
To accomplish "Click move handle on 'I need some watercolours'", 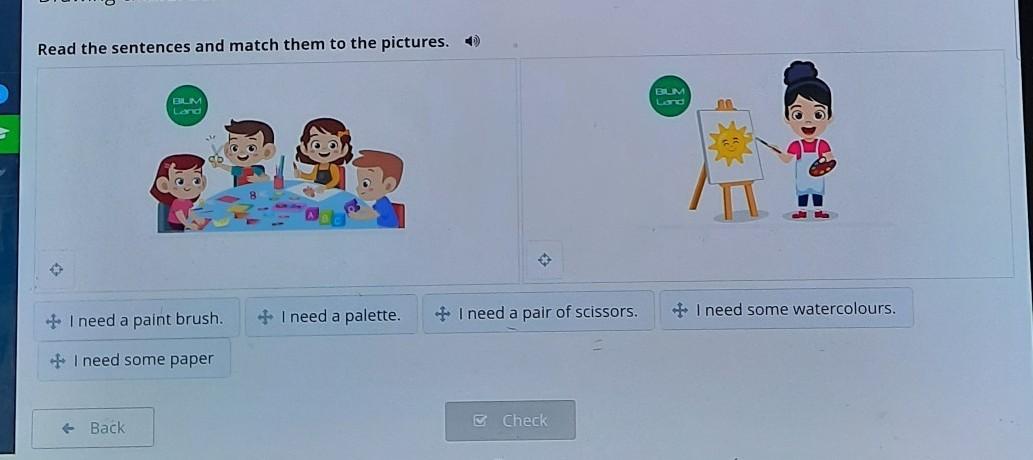I will click(x=680, y=309).
